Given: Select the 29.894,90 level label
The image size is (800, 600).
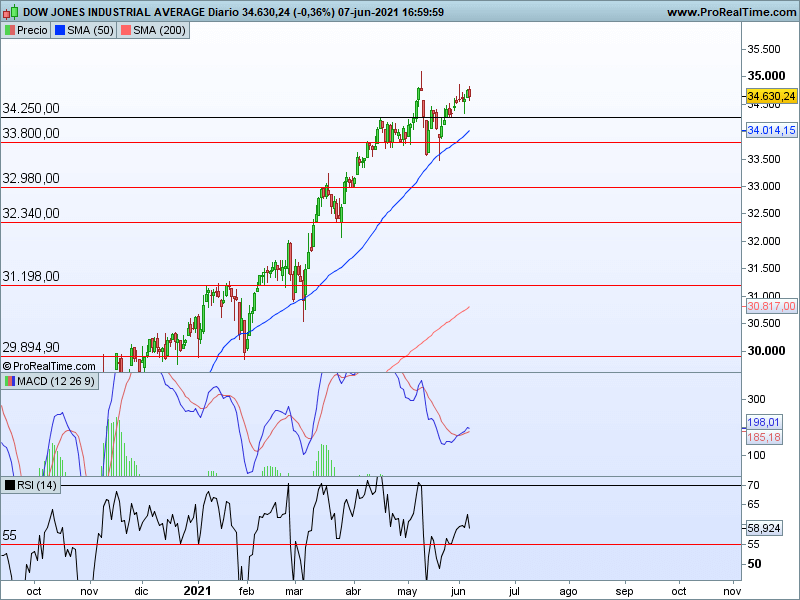Looking at the screenshot, I should (31, 347).
